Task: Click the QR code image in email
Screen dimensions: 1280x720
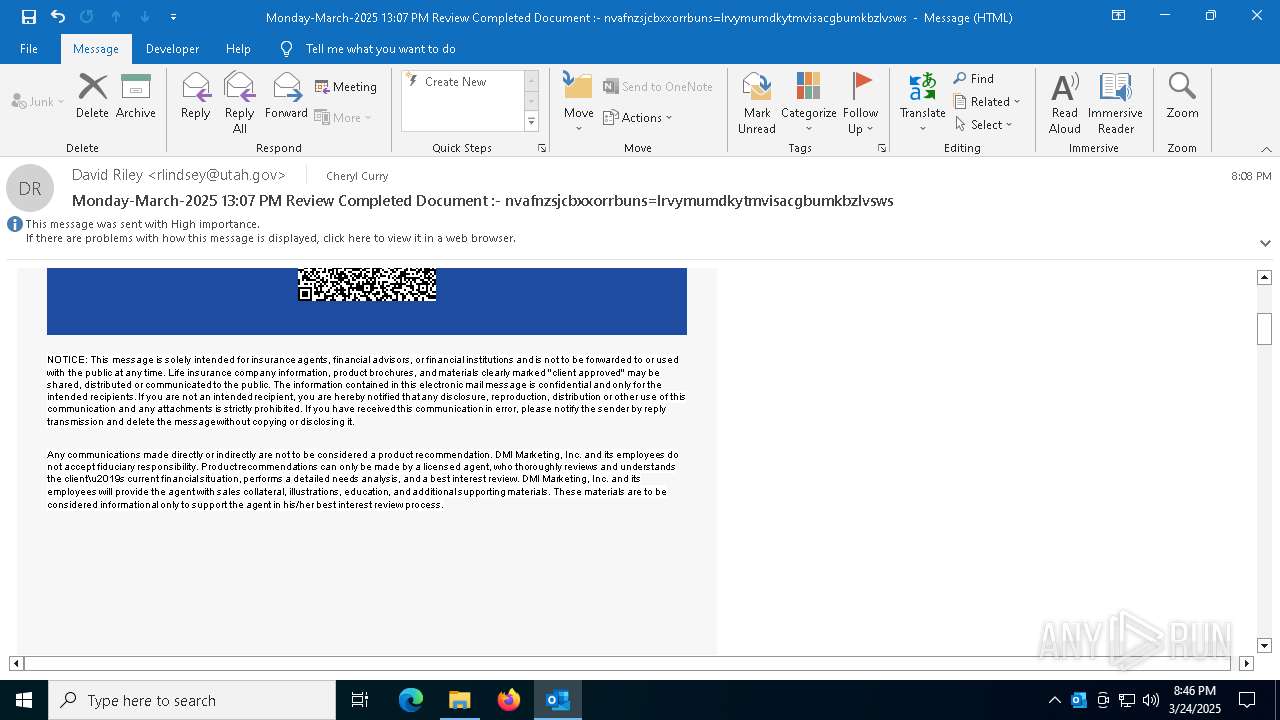Action: click(x=367, y=284)
